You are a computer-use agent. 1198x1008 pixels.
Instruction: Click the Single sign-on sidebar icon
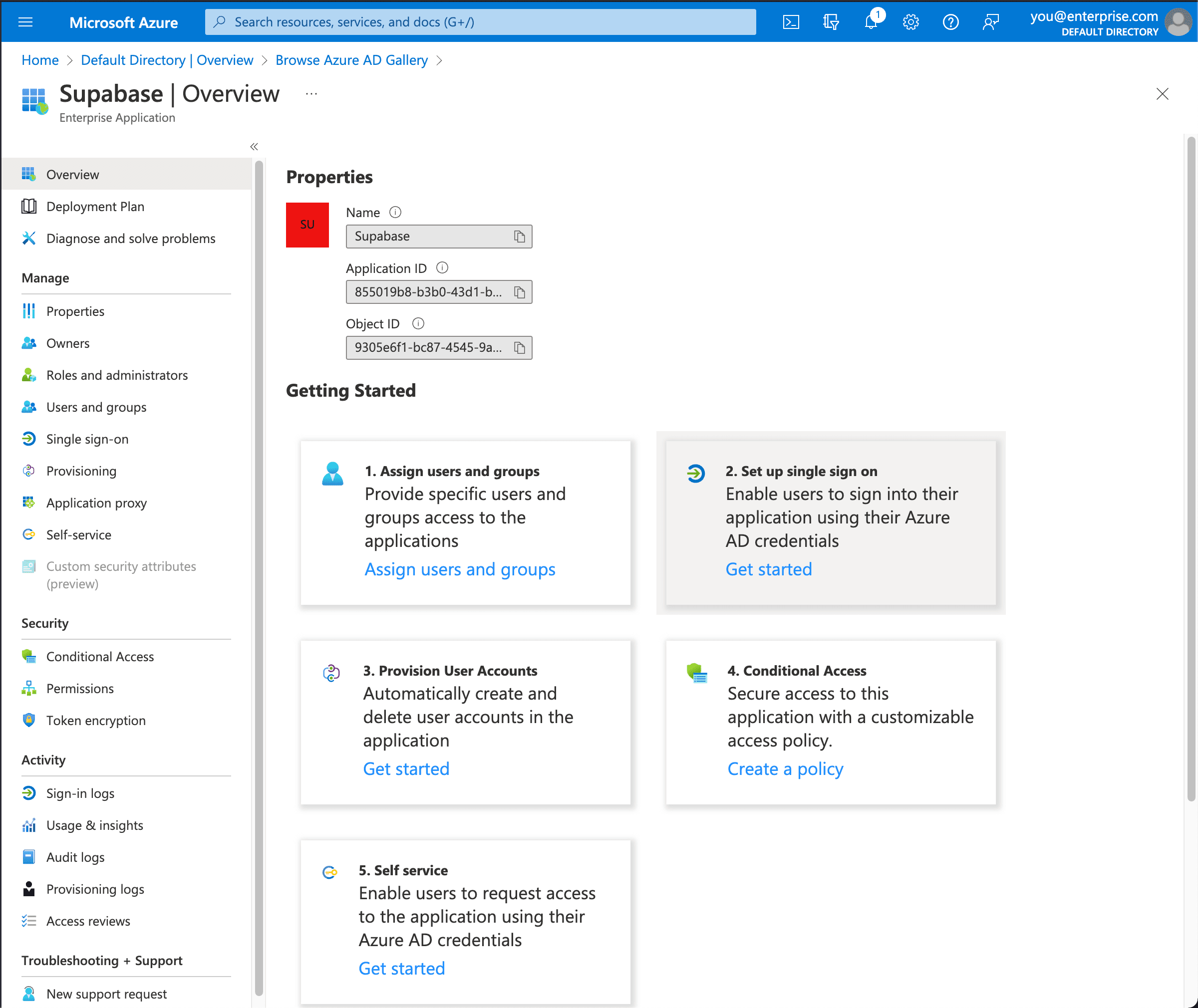click(x=29, y=439)
